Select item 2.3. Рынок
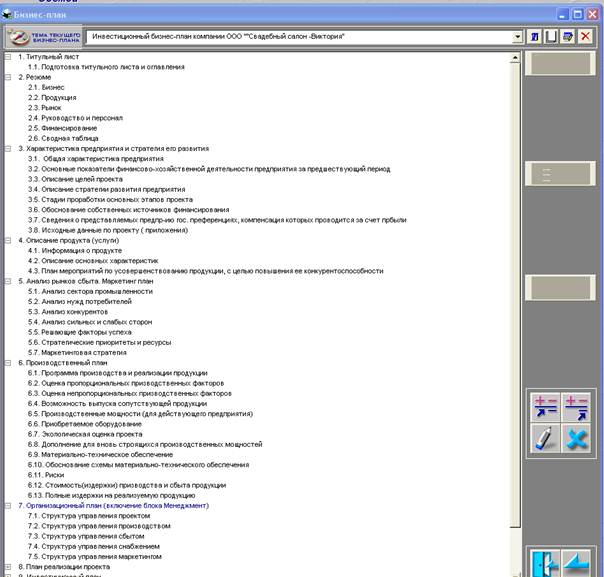 coord(45,108)
